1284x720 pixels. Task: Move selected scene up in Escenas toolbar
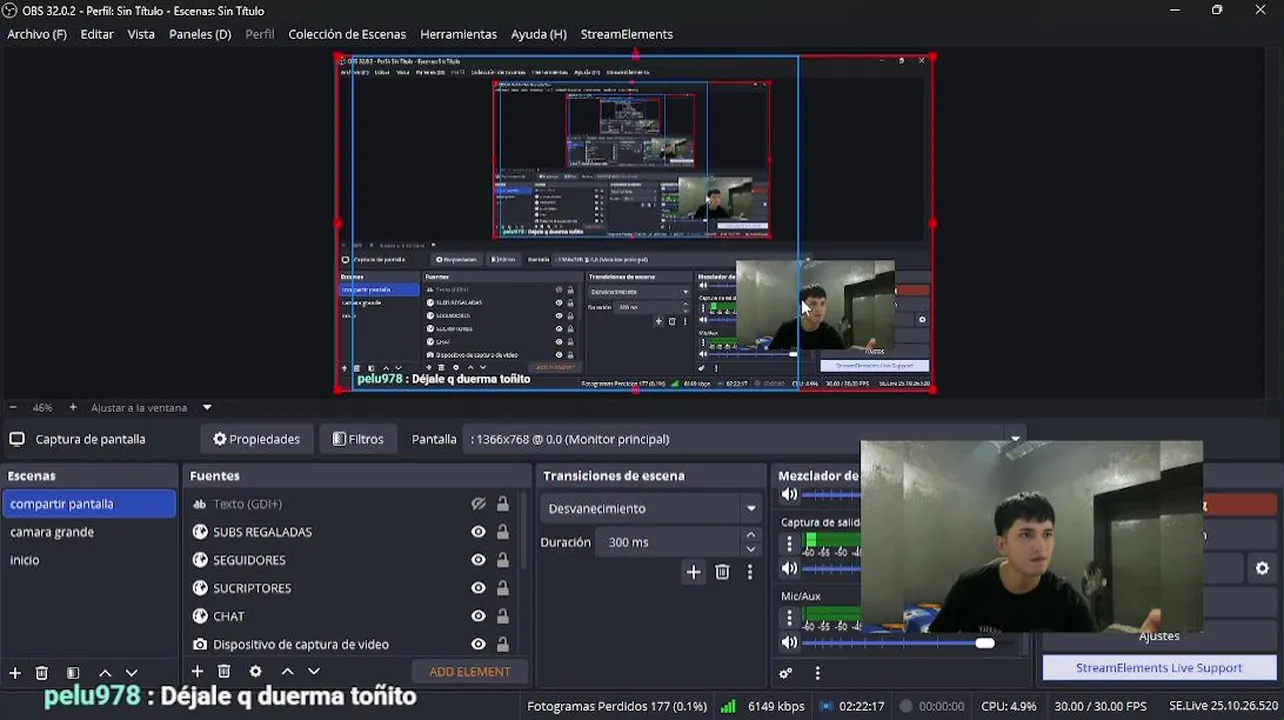click(105, 673)
